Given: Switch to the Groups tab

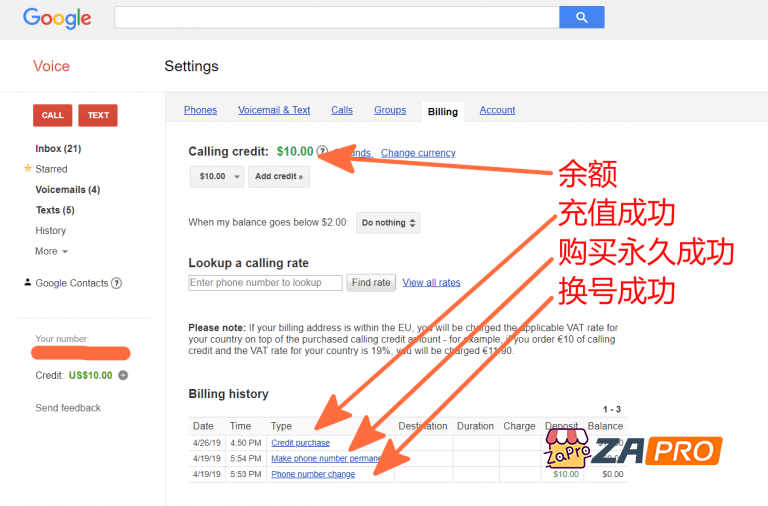Looking at the screenshot, I should pyautogui.click(x=390, y=110).
